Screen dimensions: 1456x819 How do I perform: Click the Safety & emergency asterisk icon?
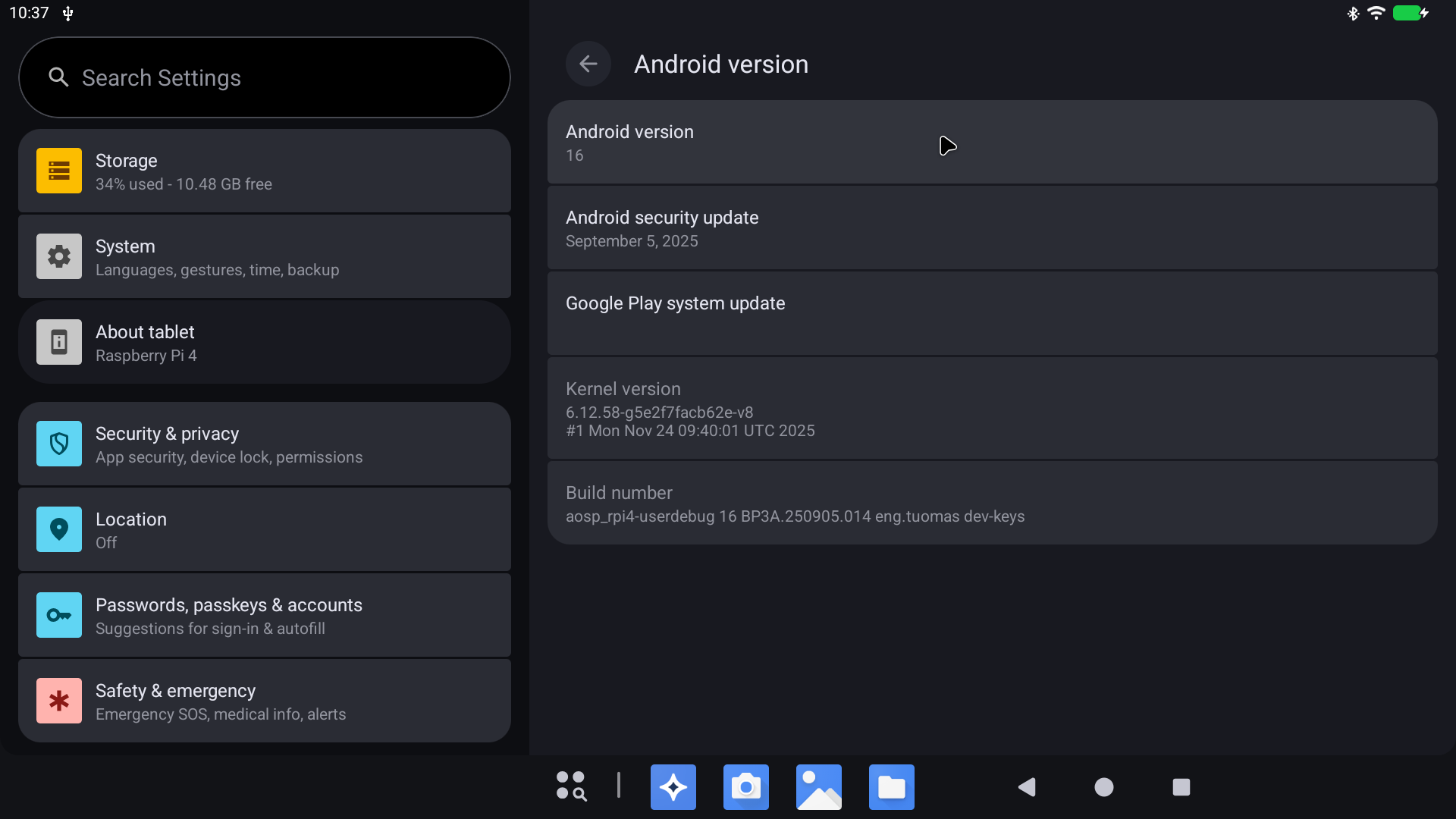(58, 701)
